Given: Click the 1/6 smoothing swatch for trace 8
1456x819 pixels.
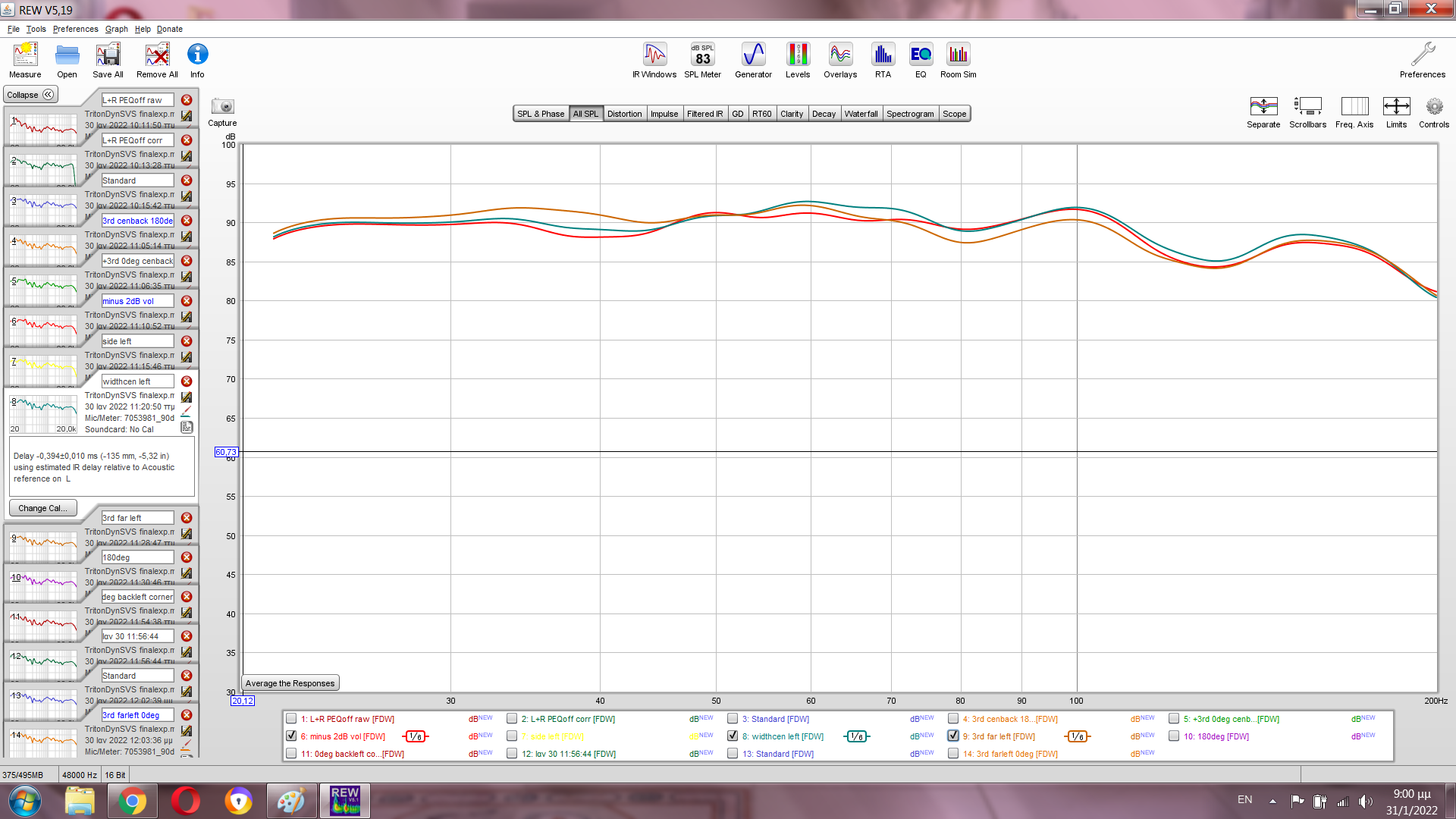Looking at the screenshot, I should pyautogui.click(x=856, y=736).
